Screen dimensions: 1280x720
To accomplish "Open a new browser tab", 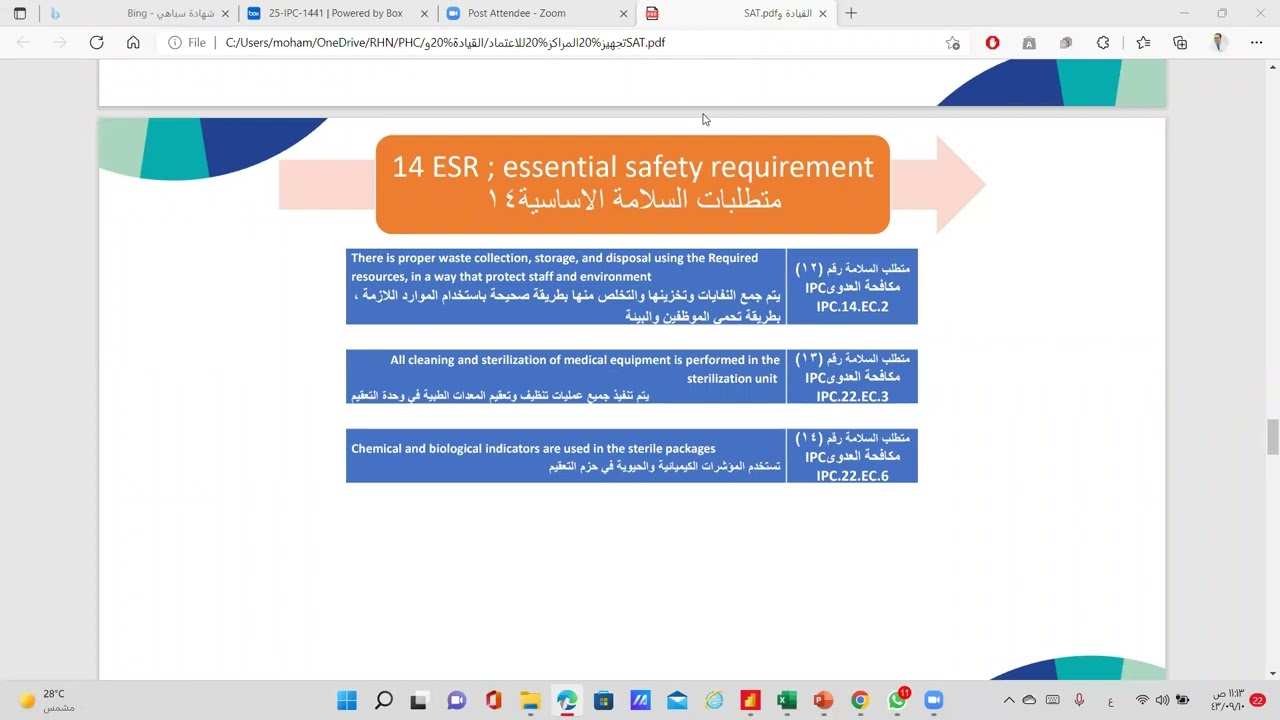I will coord(851,14).
